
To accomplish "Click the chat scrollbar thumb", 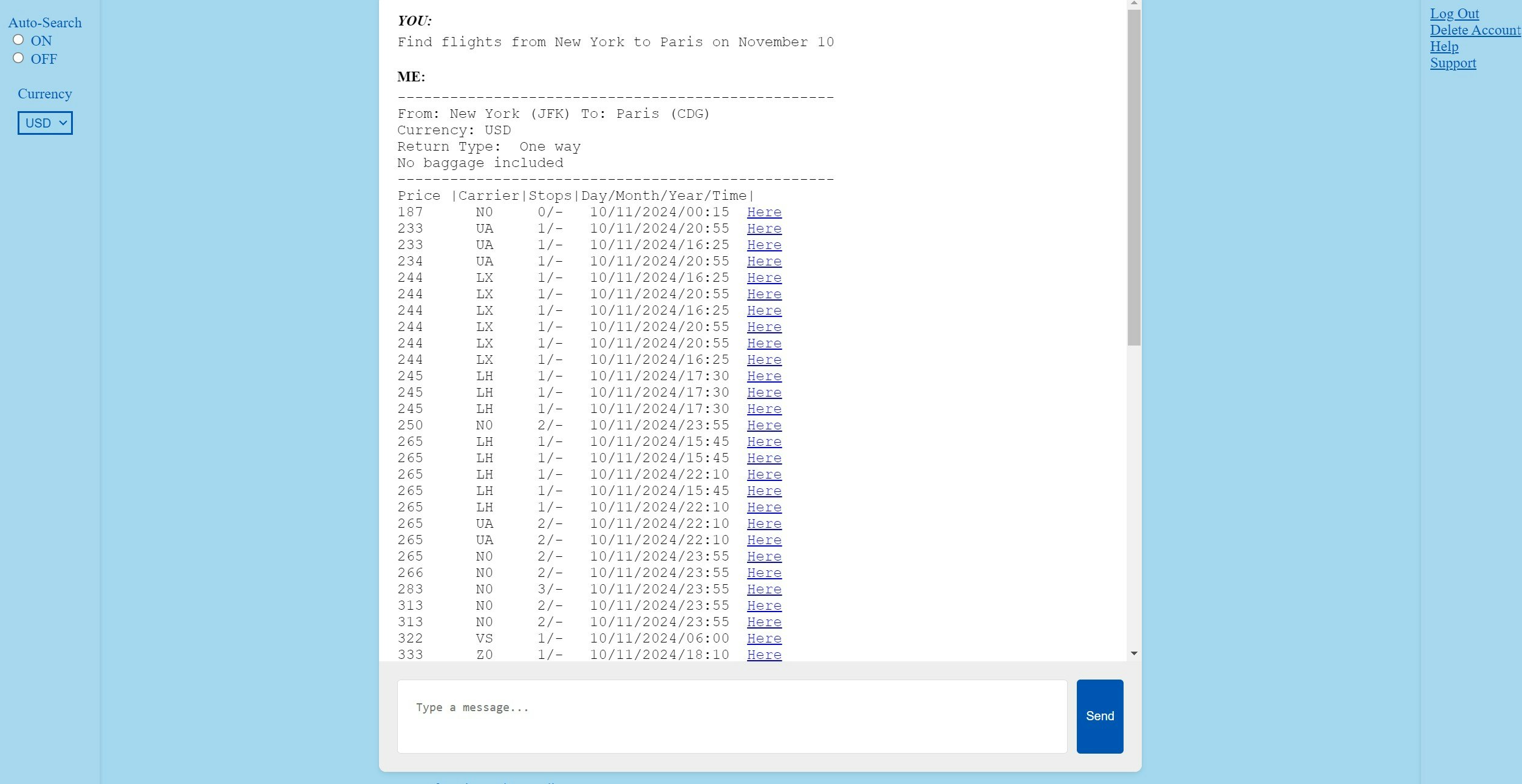I will (1133, 176).
